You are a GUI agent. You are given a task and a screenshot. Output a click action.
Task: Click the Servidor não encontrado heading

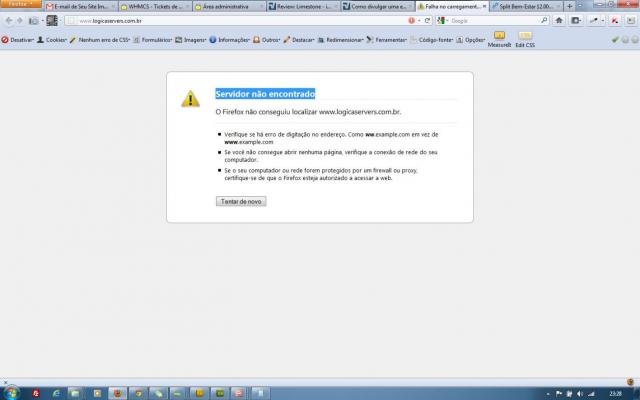265,94
